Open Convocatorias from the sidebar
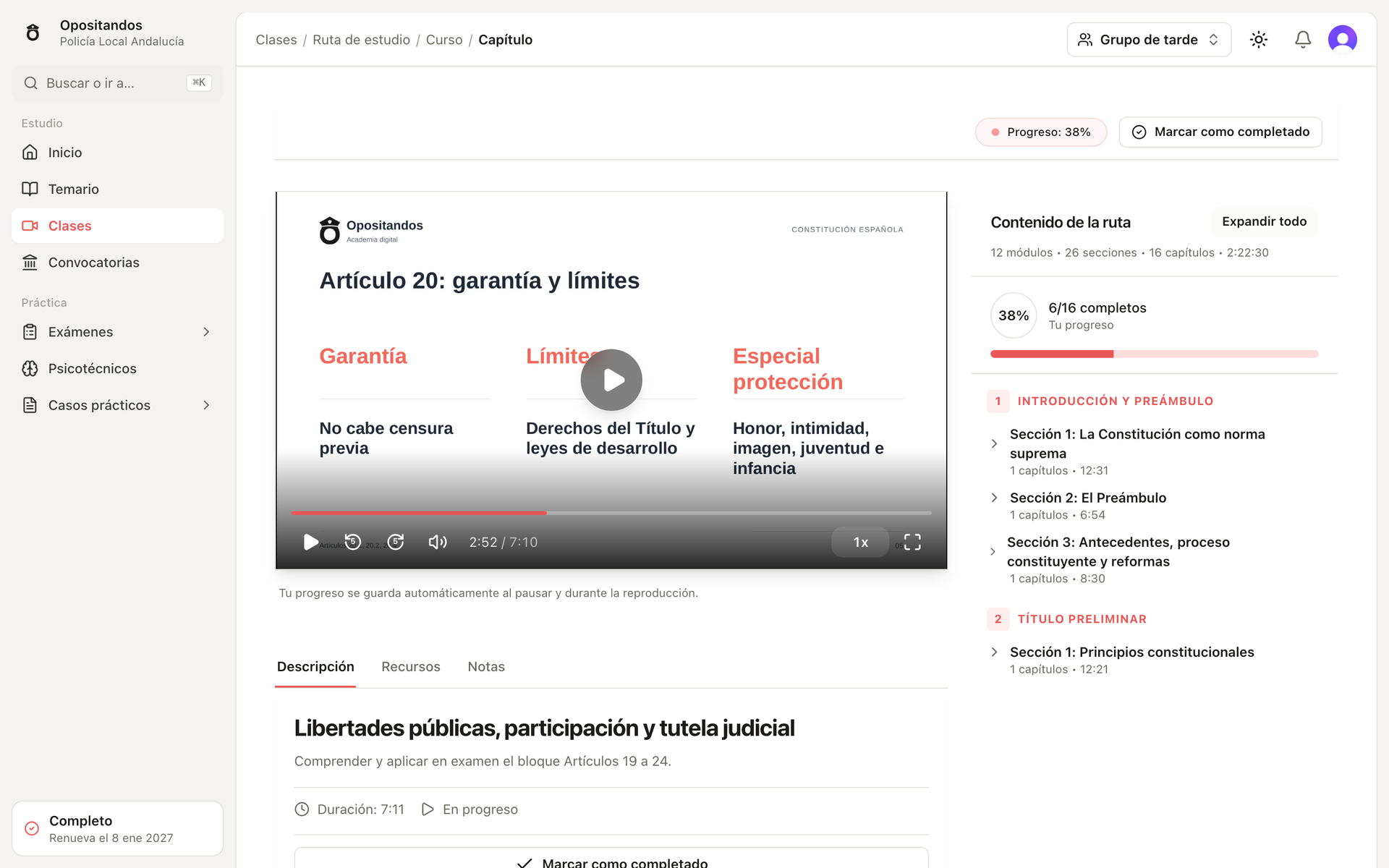The image size is (1389, 868). tap(117, 263)
